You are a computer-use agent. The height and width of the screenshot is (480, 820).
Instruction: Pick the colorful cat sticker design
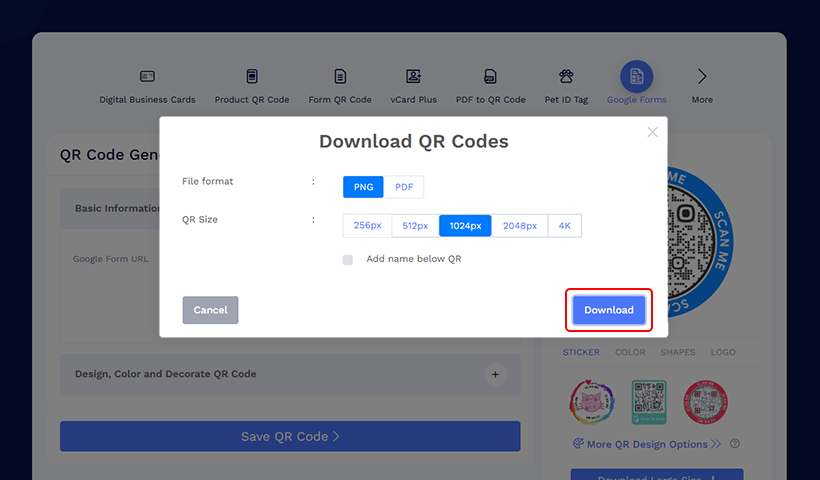pos(591,402)
